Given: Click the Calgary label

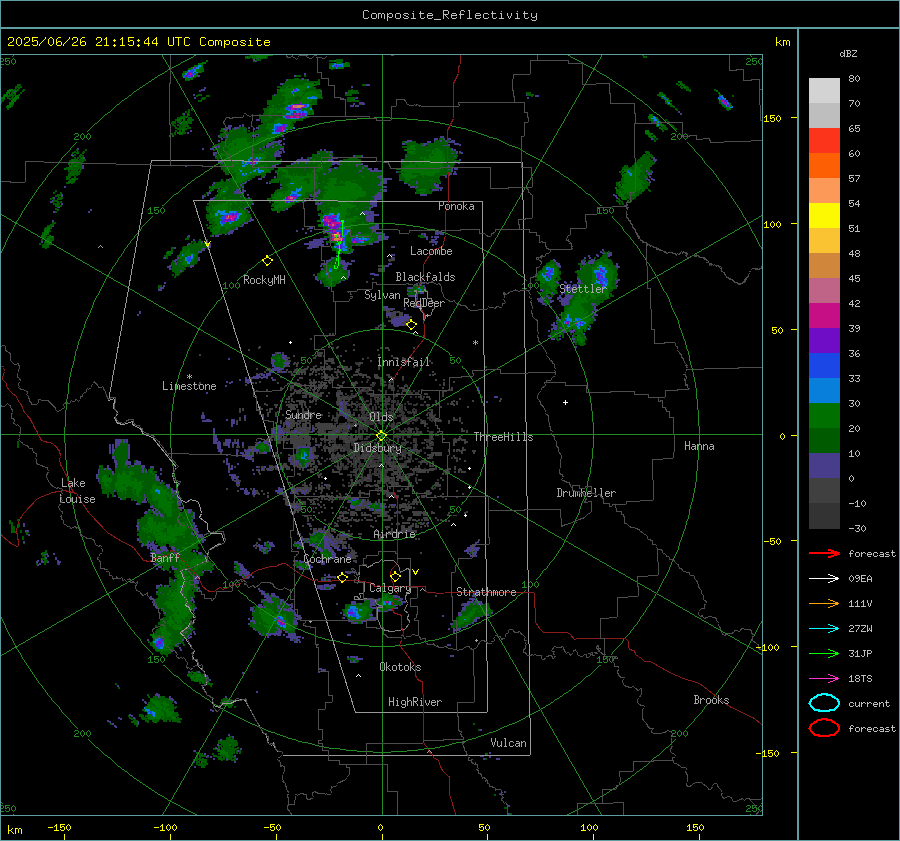Looking at the screenshot, I should click(389, 588).
